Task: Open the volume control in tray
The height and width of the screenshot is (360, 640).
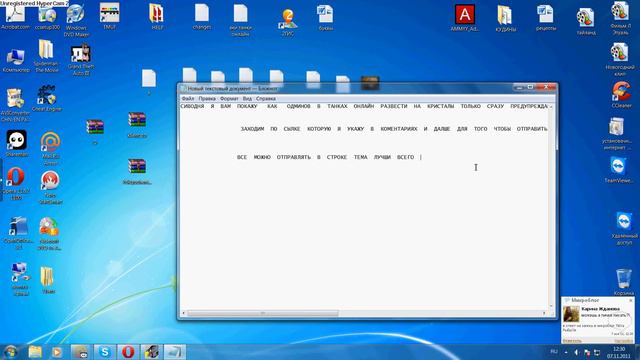Action: click(577, 352)
